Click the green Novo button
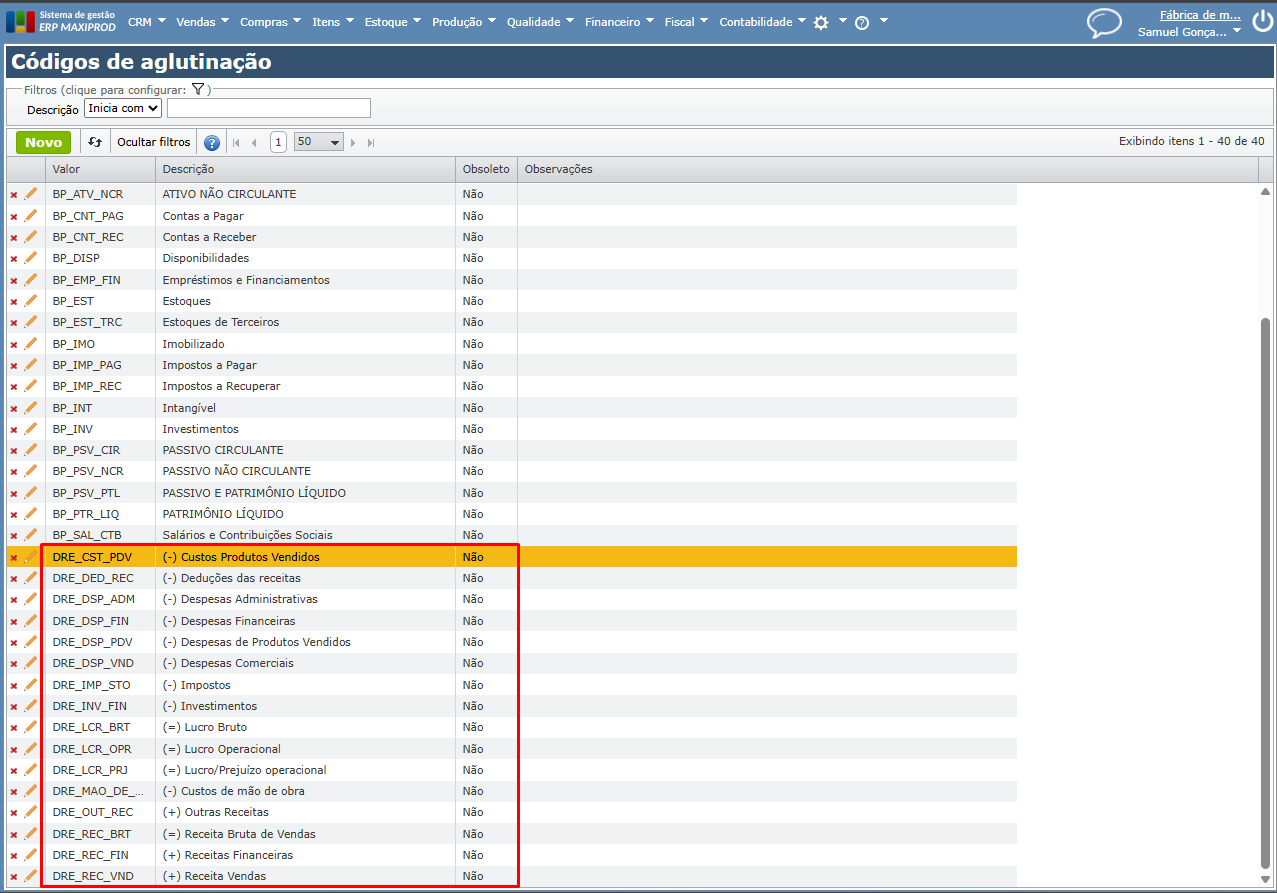Screen dimensions: 1277x893 click(43, 142)
